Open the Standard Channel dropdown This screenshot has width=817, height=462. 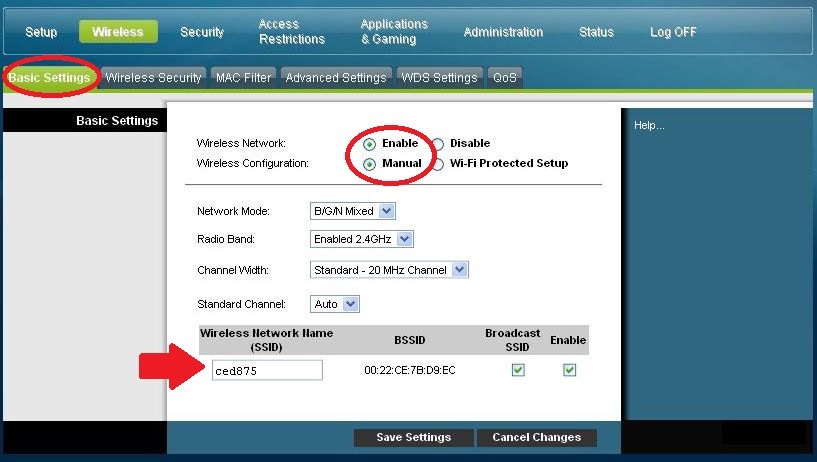coord(335,304)
